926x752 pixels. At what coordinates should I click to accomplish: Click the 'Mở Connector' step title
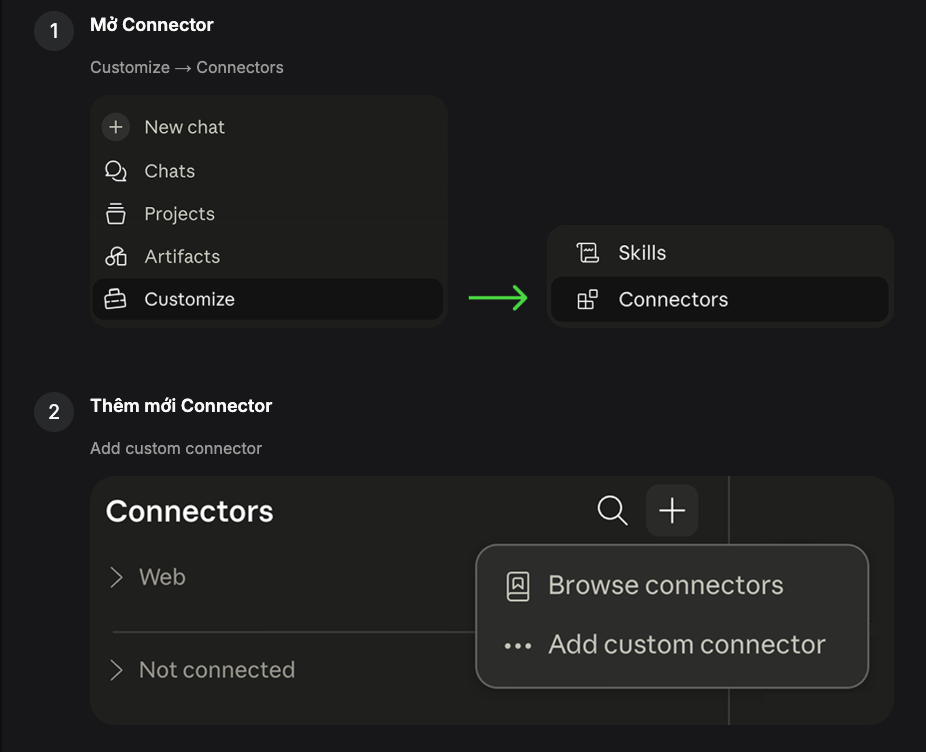[152, 25]
